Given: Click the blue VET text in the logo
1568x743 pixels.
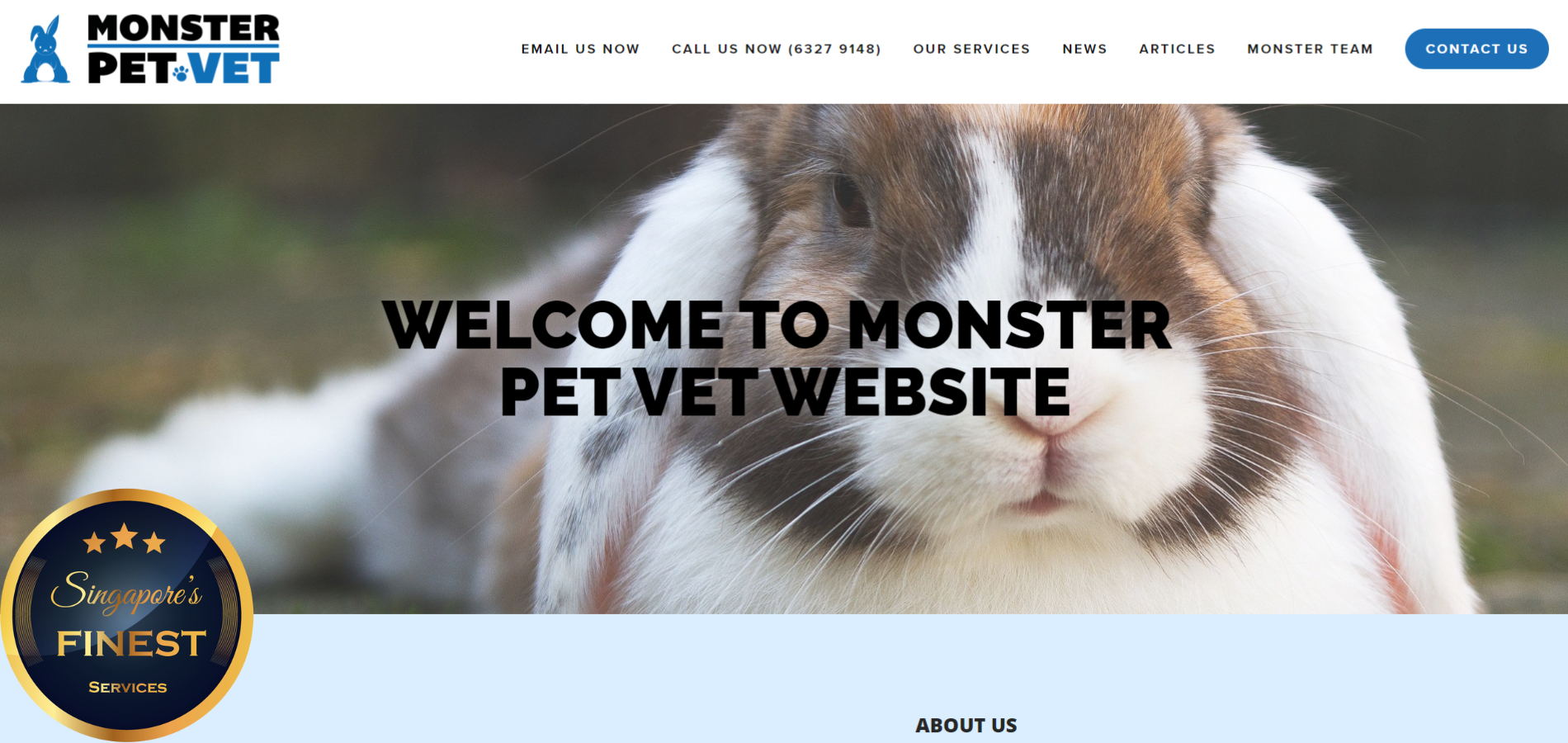Looking at the screenshot, I should (x=234, y=69).
